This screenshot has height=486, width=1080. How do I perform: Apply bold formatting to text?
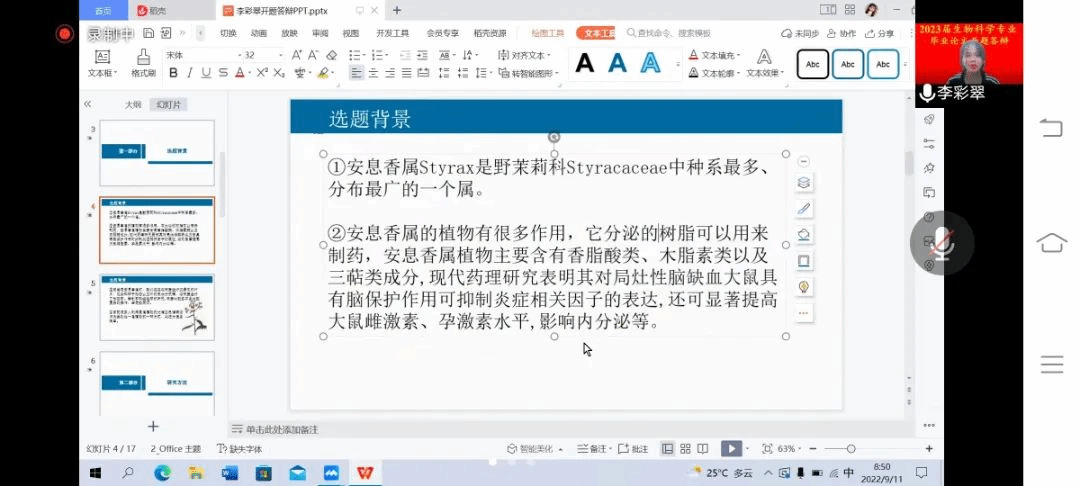174,73
